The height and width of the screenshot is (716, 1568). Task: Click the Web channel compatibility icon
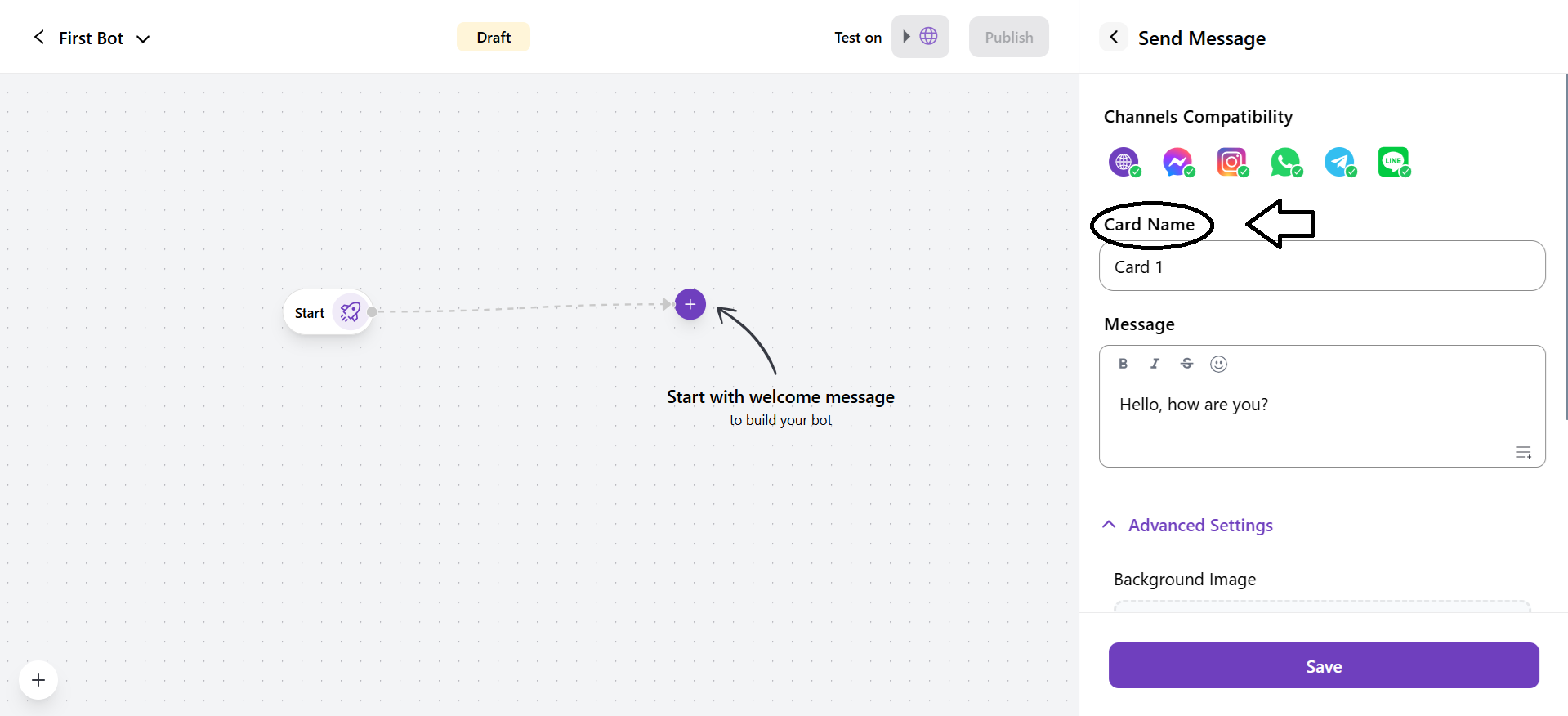[1124, 162]
